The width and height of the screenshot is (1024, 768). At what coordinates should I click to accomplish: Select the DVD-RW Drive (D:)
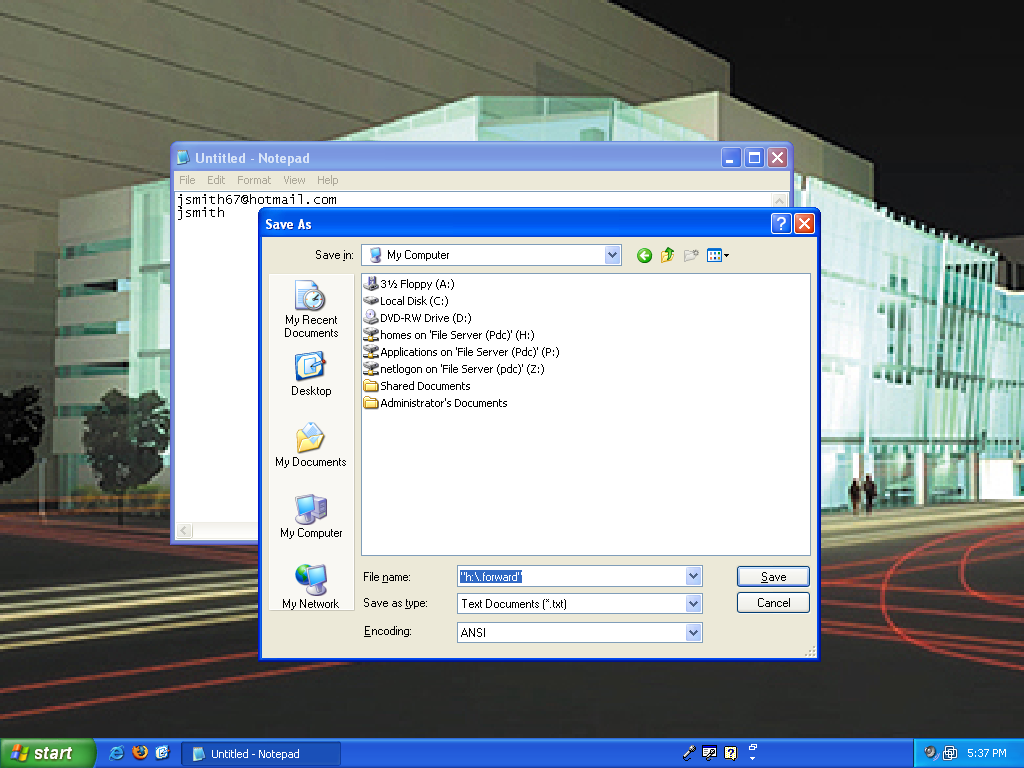418,318
